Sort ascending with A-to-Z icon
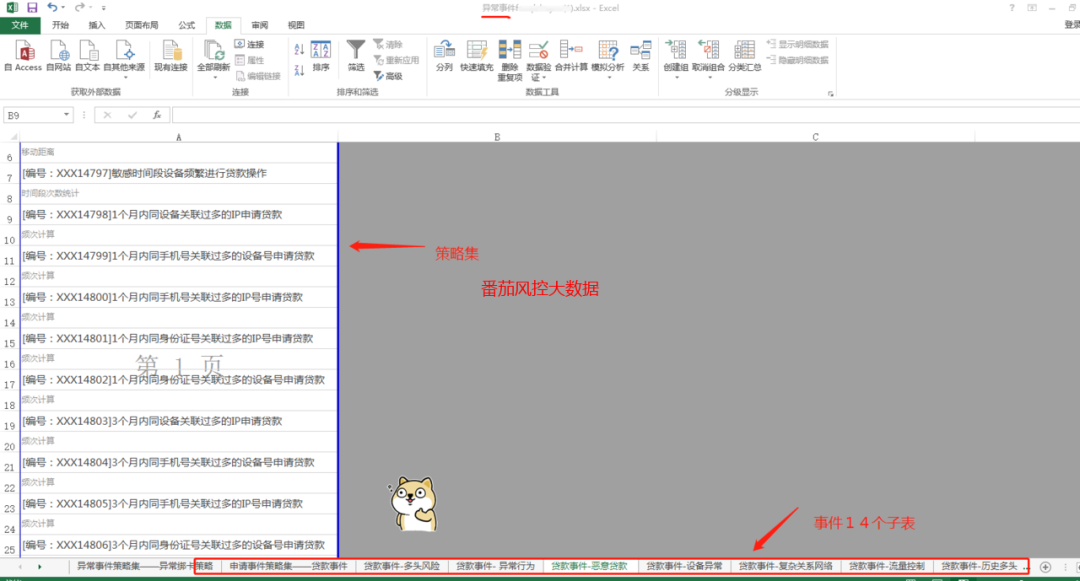 [x=299, y=49]
